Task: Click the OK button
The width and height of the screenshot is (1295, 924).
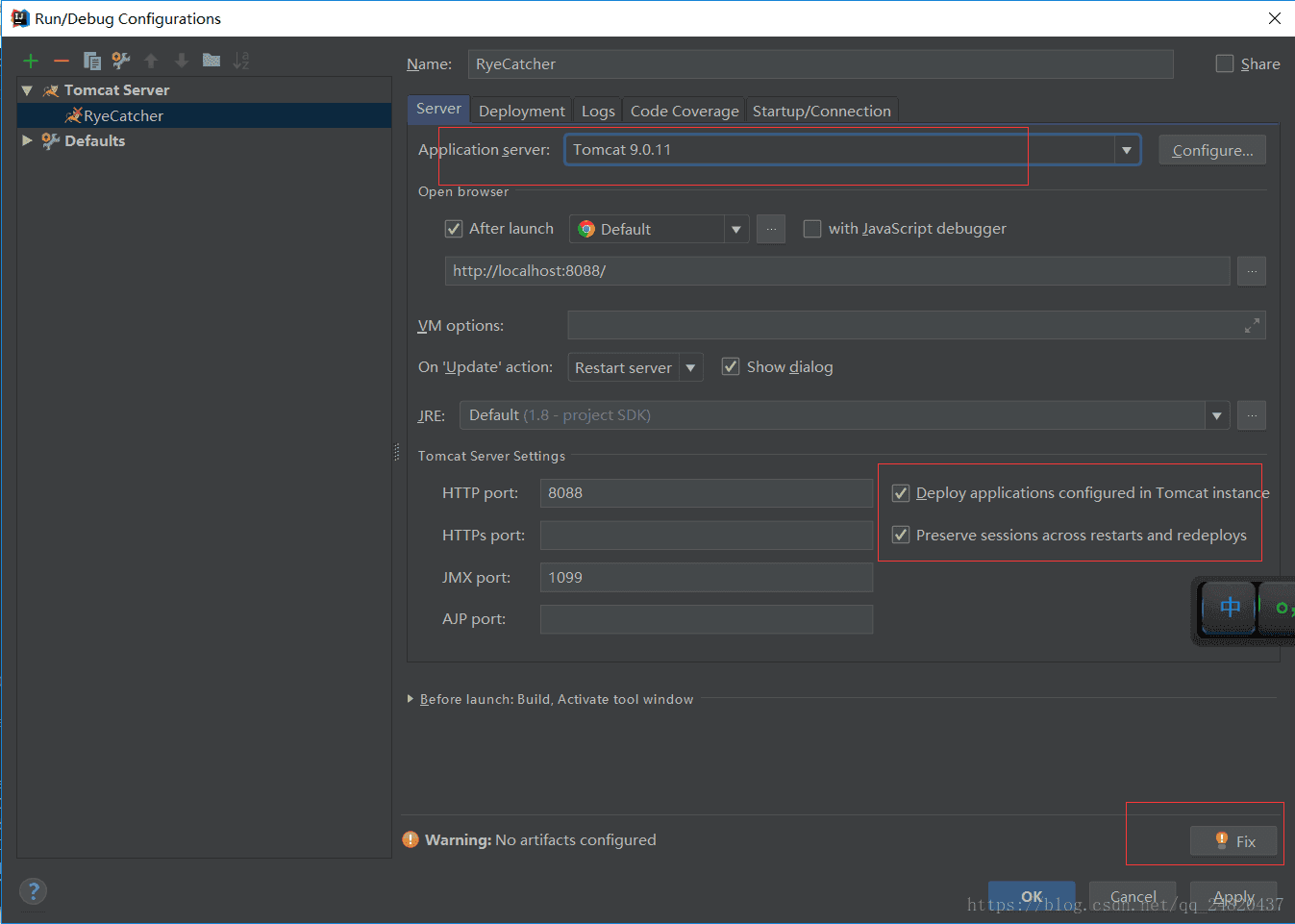Action: click(1032, 896)
